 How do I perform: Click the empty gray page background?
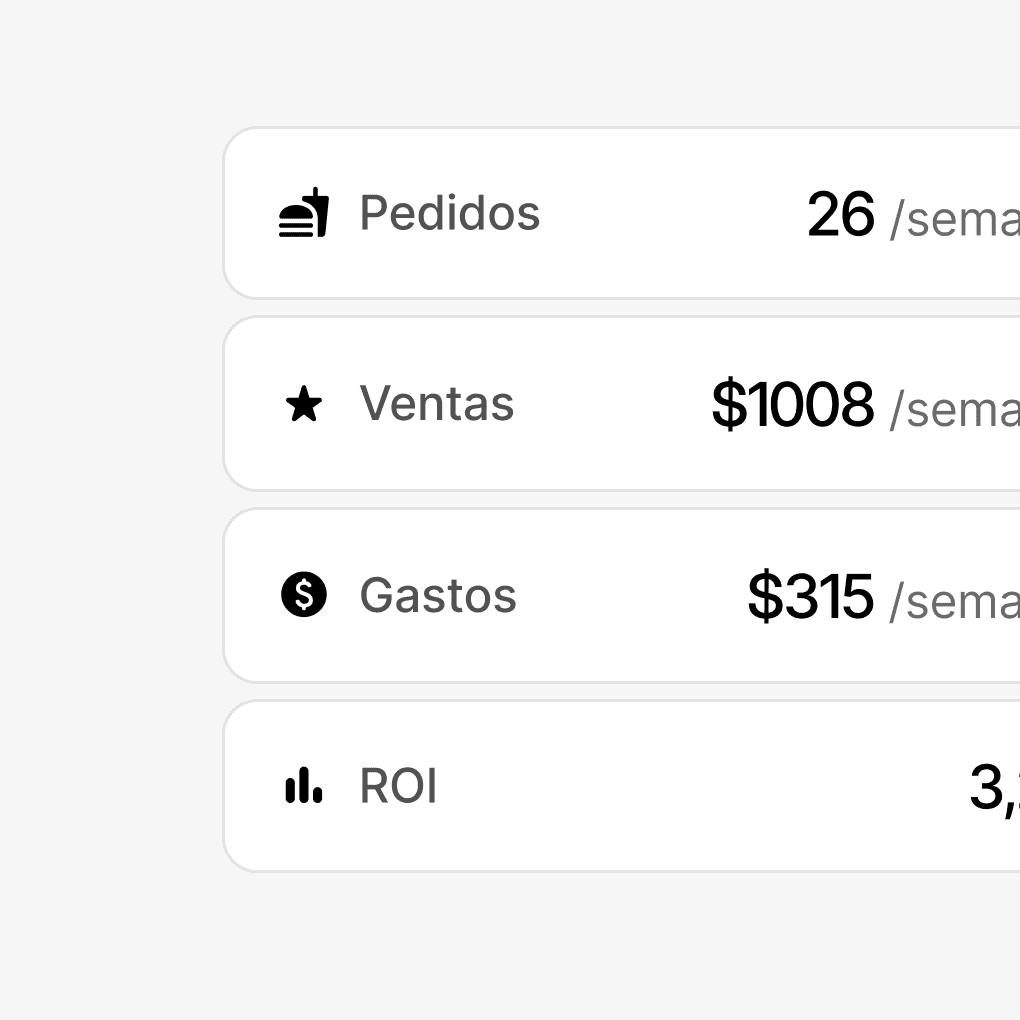110,500
